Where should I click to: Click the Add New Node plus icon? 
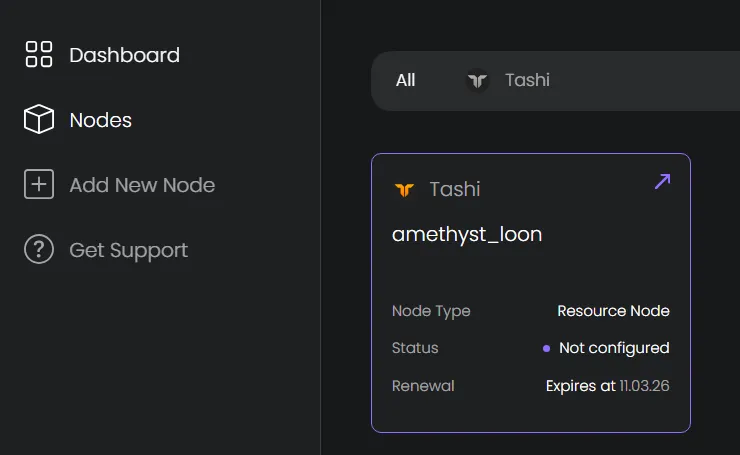39,185
